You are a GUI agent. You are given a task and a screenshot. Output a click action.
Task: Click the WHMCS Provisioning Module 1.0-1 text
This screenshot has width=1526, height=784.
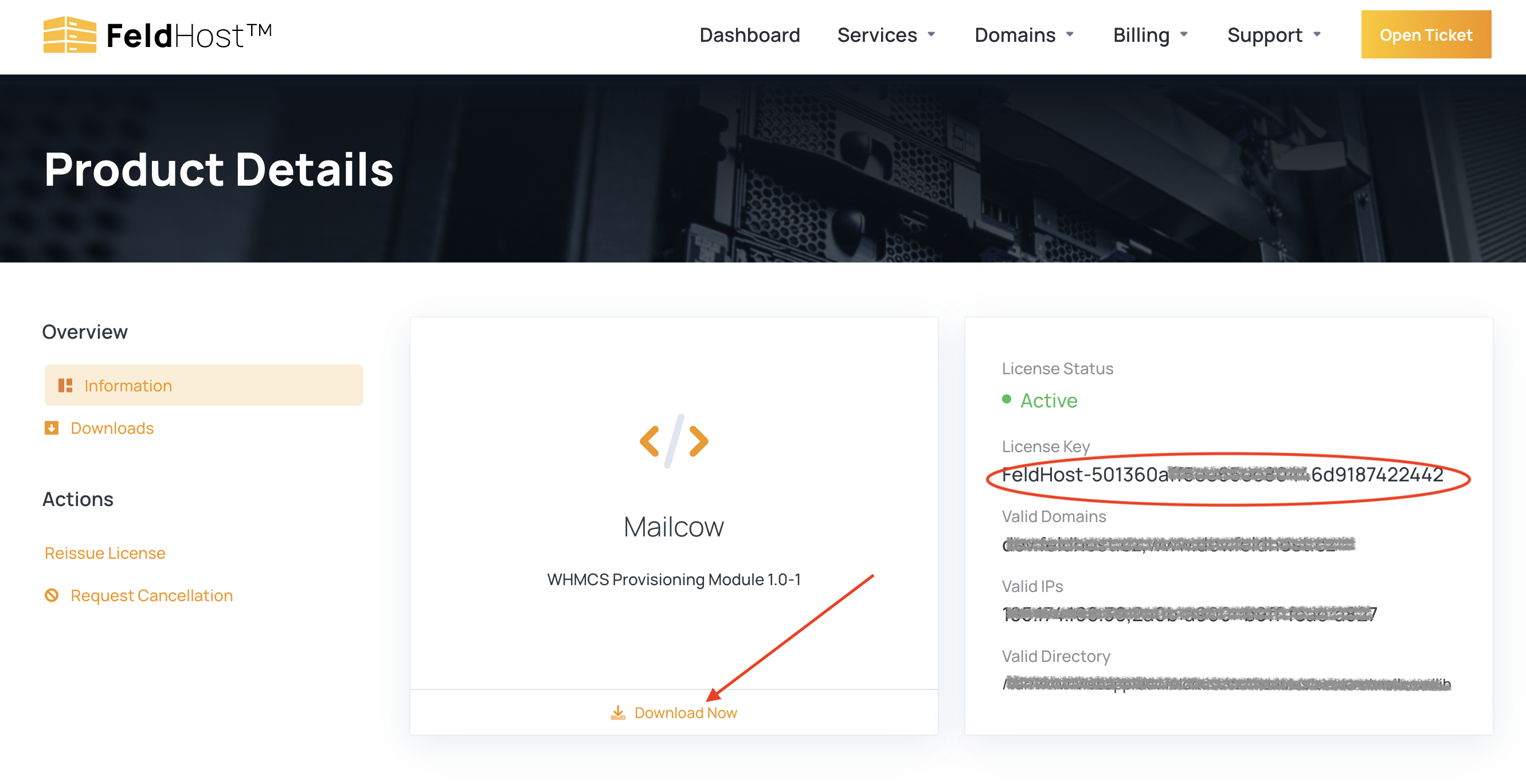(674, 580)
